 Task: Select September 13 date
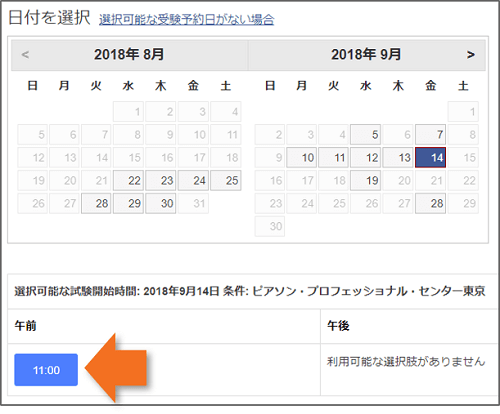pos(398,157)
